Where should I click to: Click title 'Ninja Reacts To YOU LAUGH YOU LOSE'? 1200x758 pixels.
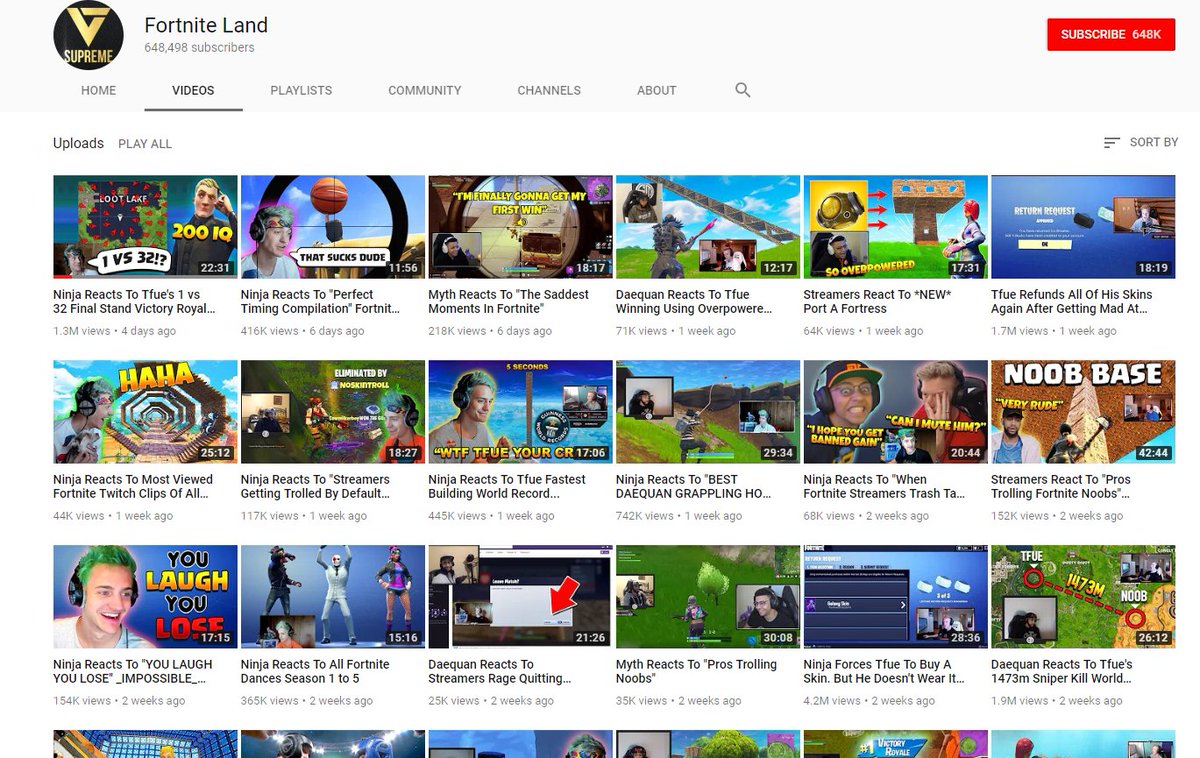tap(133, 672)
